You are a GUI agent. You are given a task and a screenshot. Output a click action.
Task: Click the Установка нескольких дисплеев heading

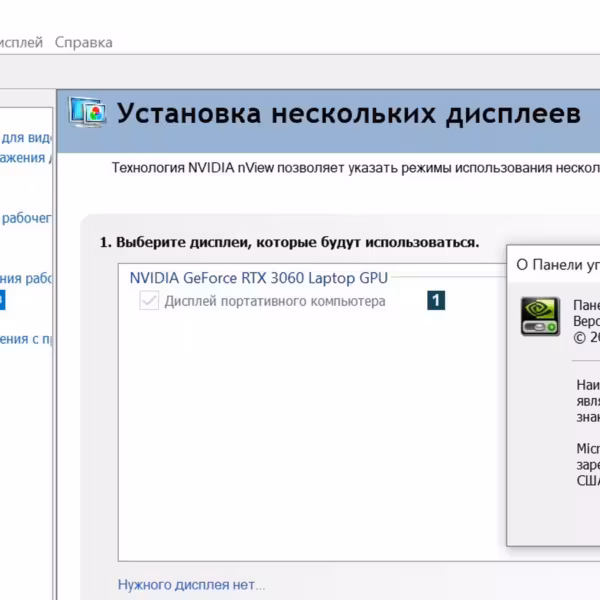(x=349, y=114)
